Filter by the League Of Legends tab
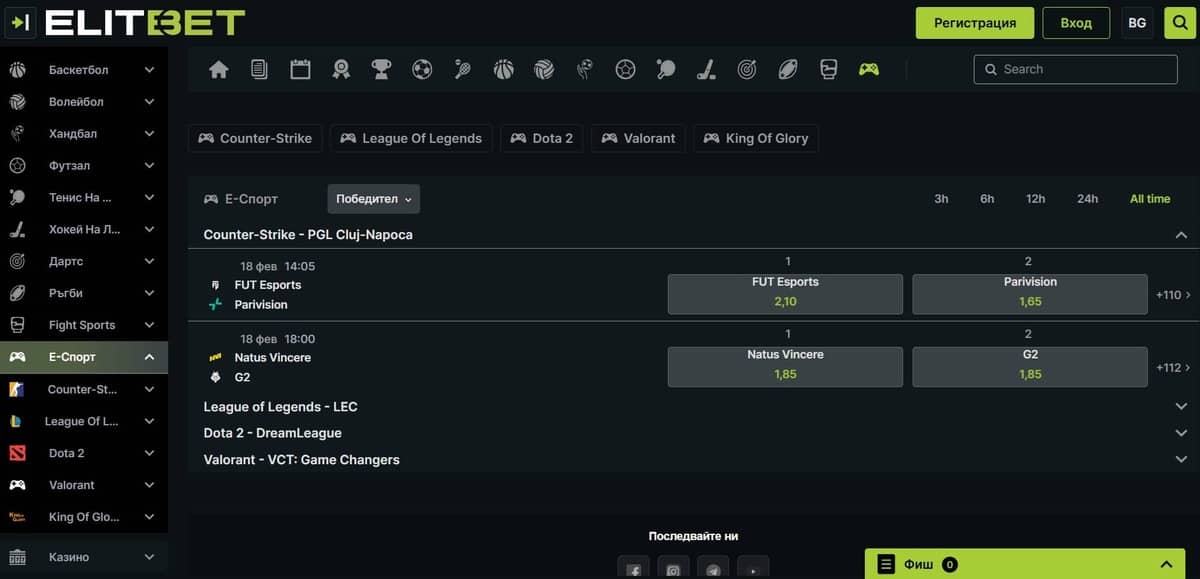1200x579 pixels. tap(411, 138)
